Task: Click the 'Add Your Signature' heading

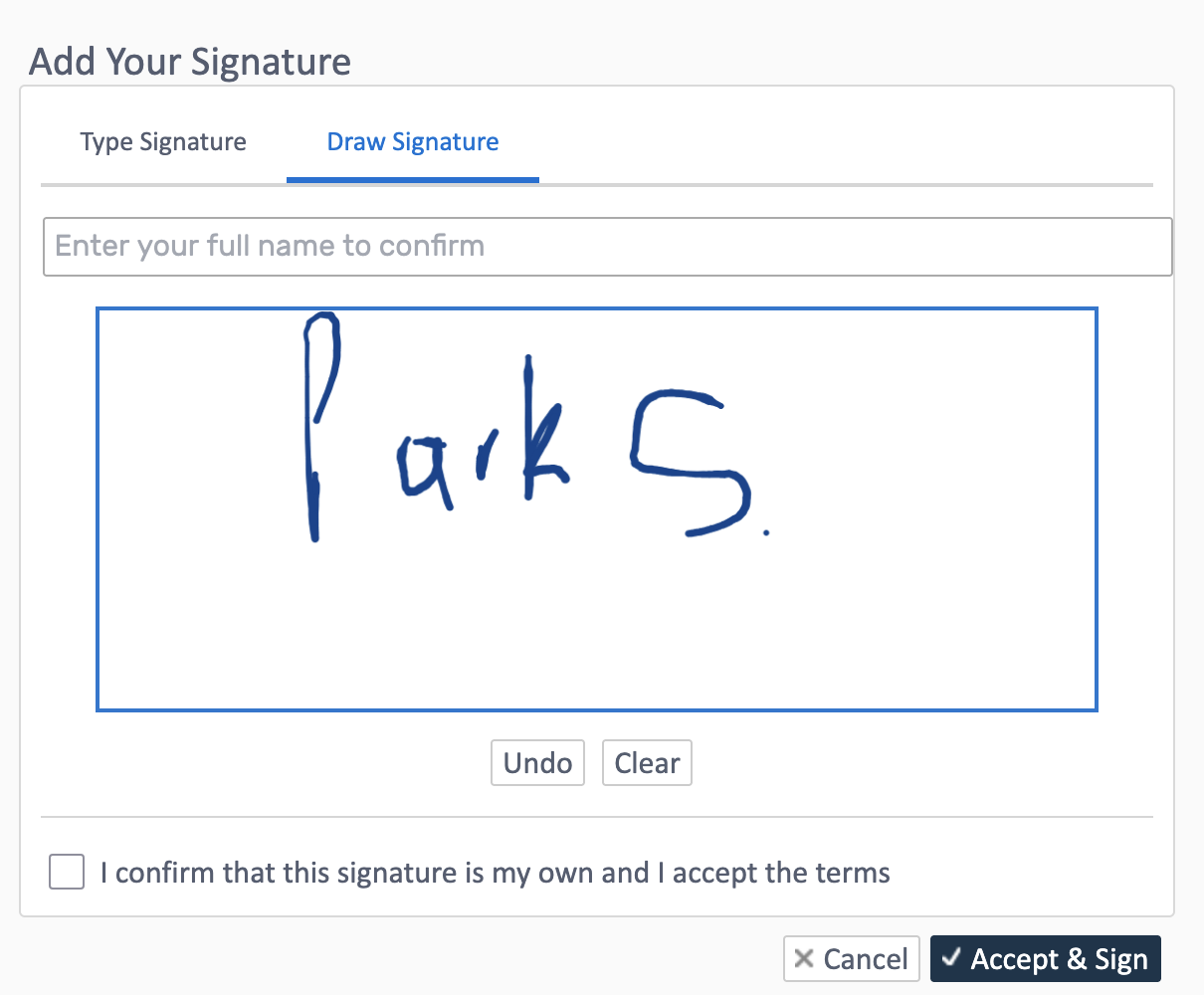Action: coord(189,62)
